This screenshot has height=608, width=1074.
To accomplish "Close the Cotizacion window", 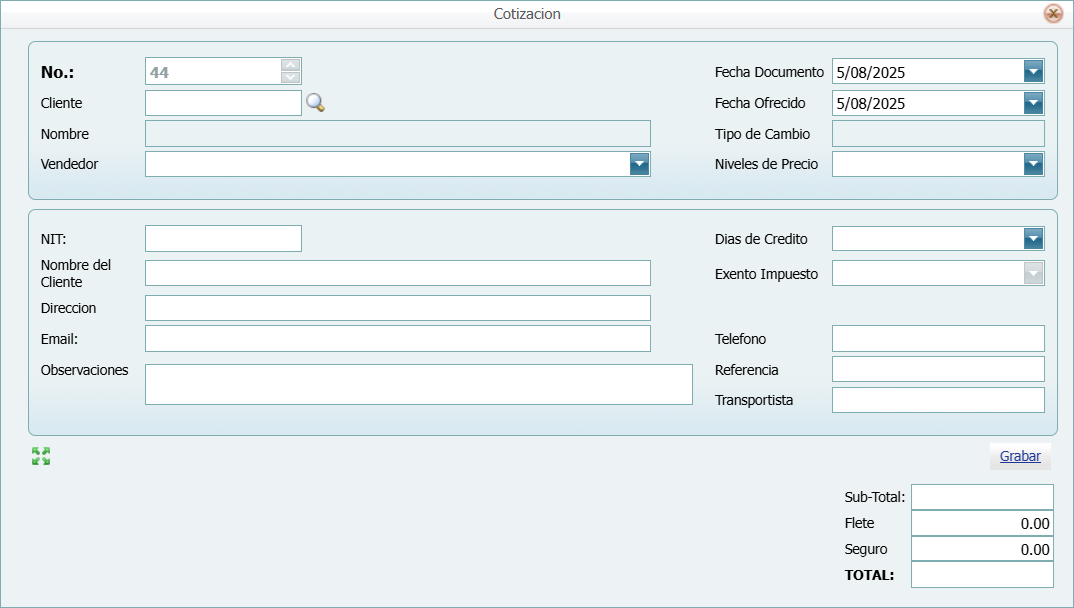I will [1053, 14].
